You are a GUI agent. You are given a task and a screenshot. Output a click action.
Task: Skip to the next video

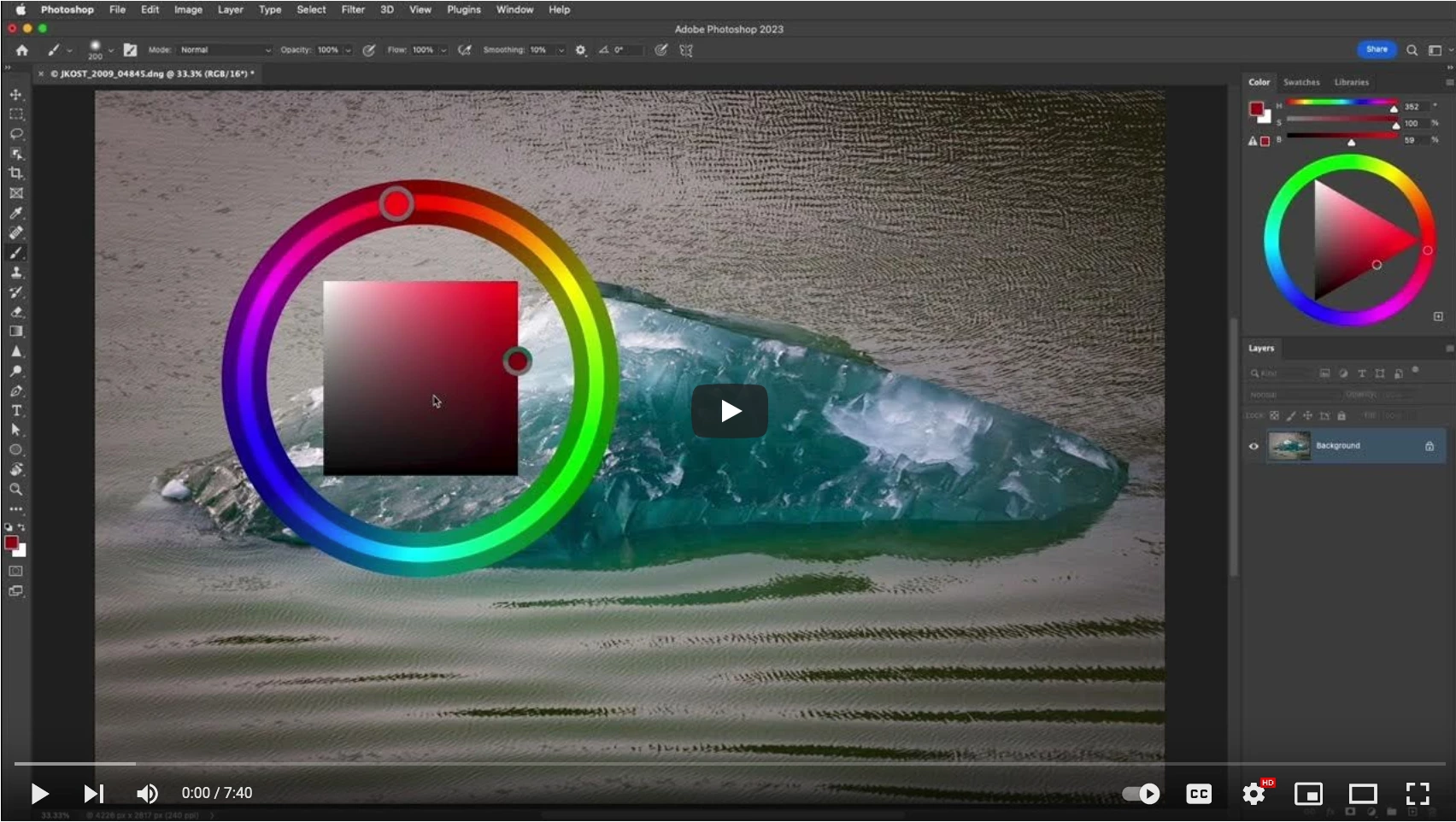pos(93,794)
